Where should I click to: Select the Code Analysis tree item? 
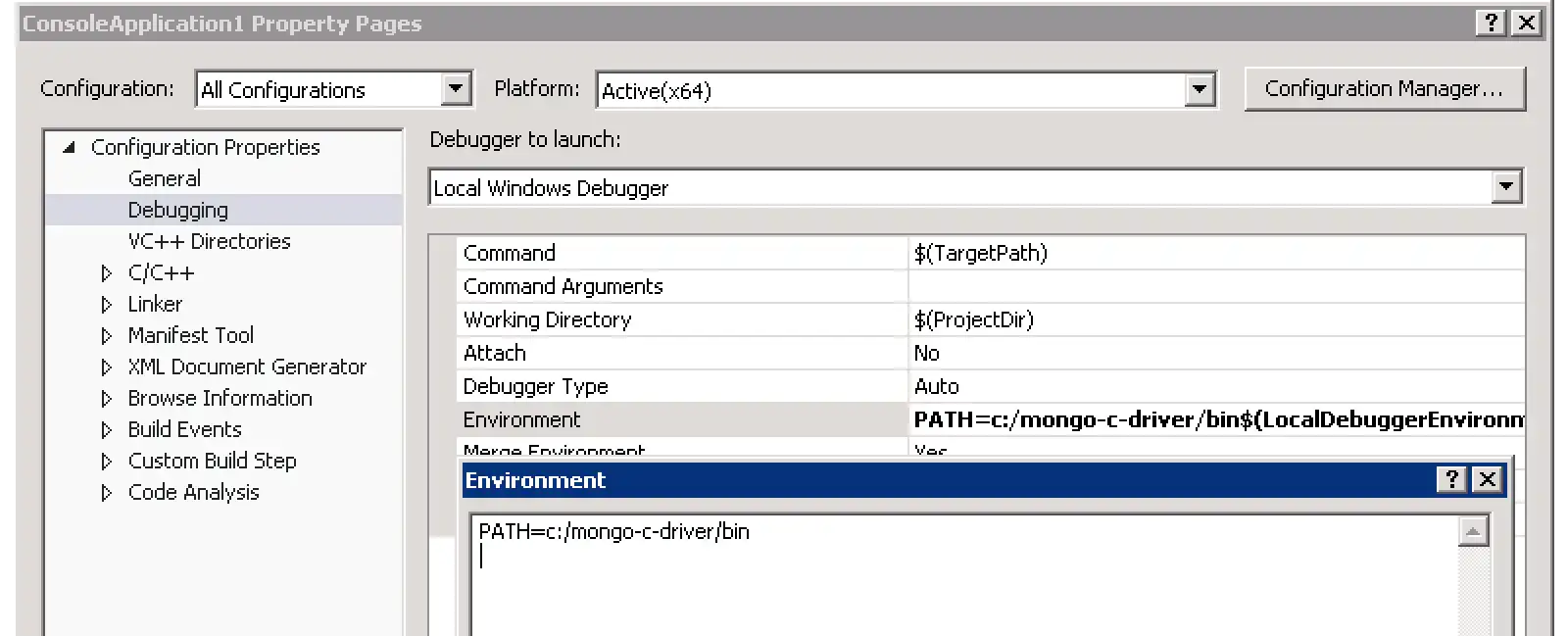193,492
